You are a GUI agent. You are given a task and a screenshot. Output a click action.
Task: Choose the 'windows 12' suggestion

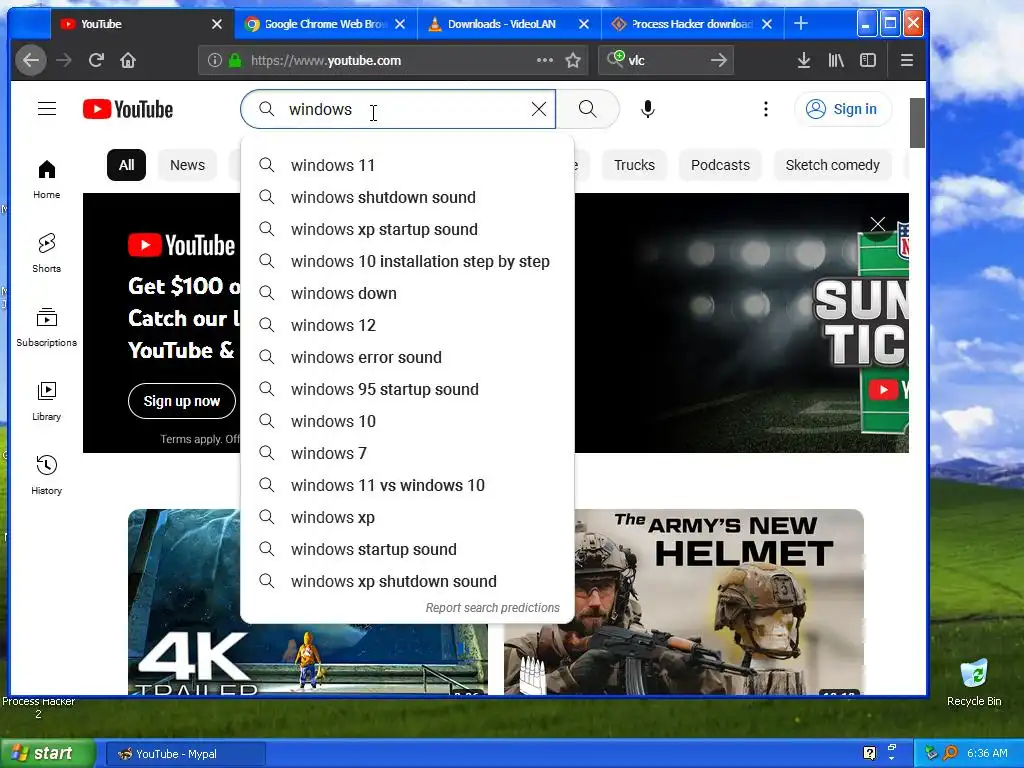pyautogui.click(x=408, y=325)
